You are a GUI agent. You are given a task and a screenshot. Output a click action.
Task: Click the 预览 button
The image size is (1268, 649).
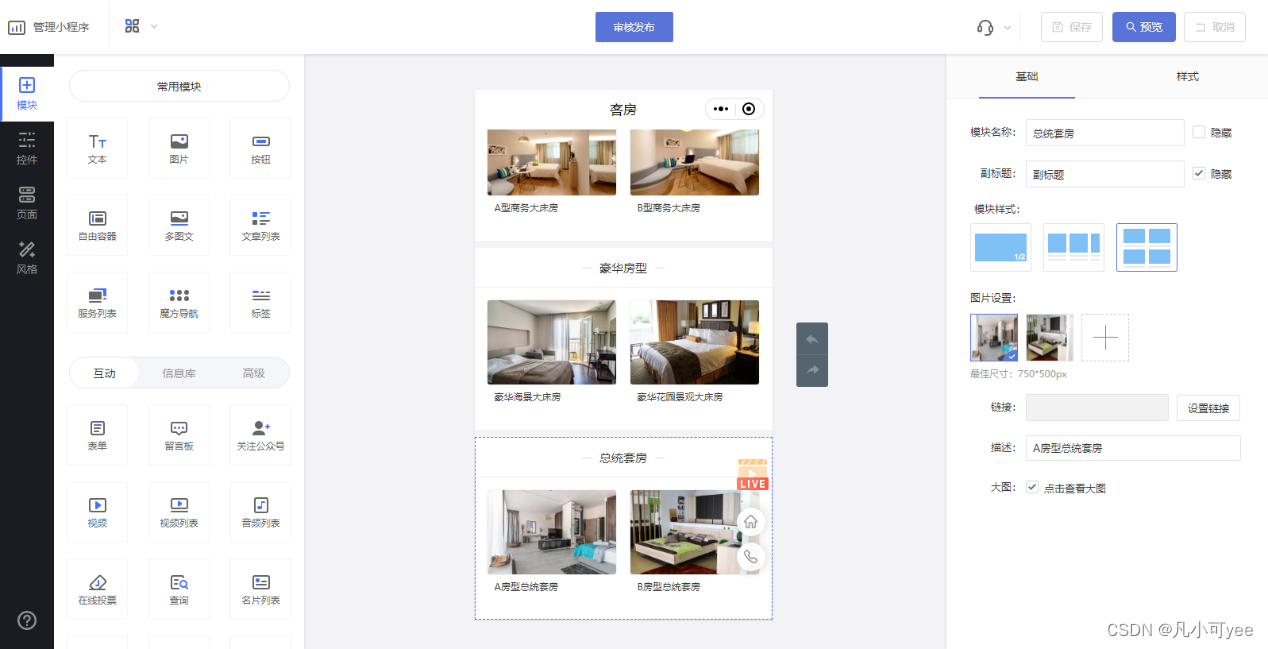[x=1144, y=27]
